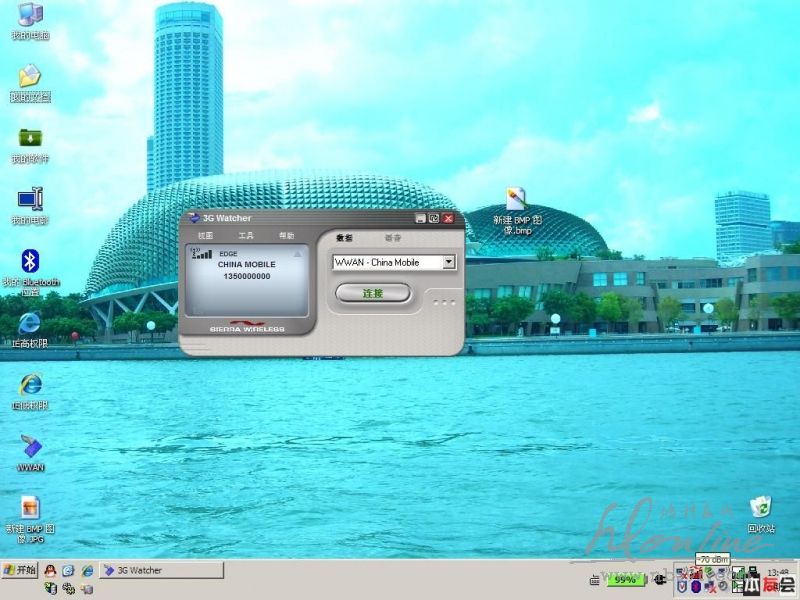800x600 pixels.
Task: Open the 我的电脑 desktop icon
Action: pyautogui.click(x=30, y=16)
